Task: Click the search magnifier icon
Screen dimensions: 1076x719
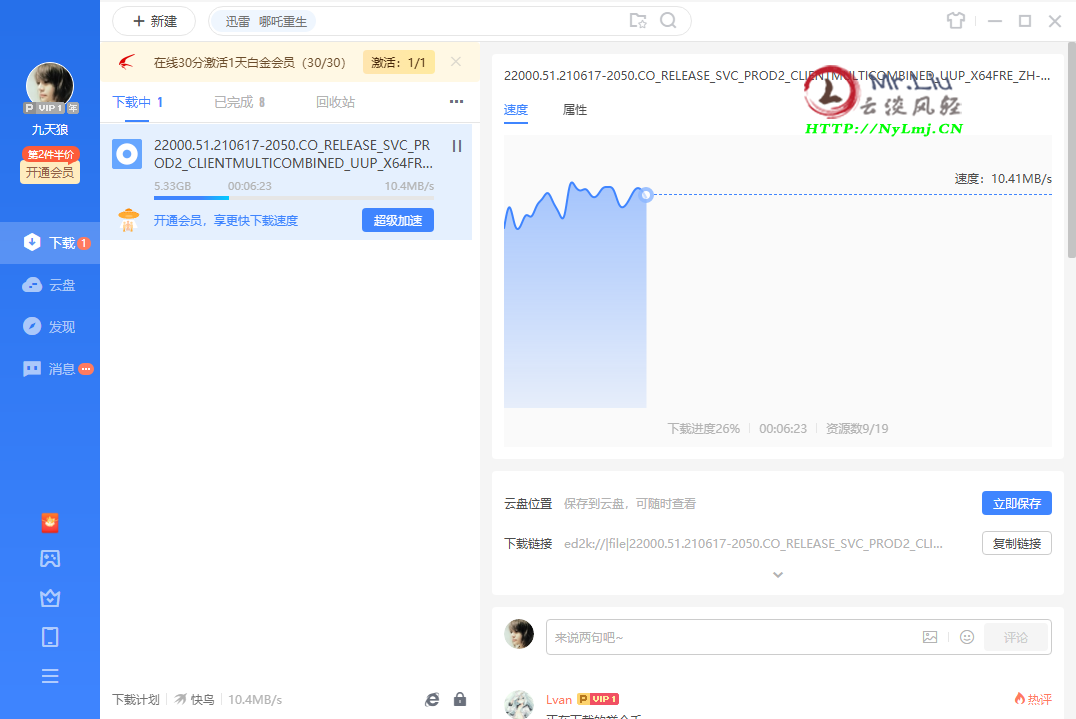Action: 668,21
